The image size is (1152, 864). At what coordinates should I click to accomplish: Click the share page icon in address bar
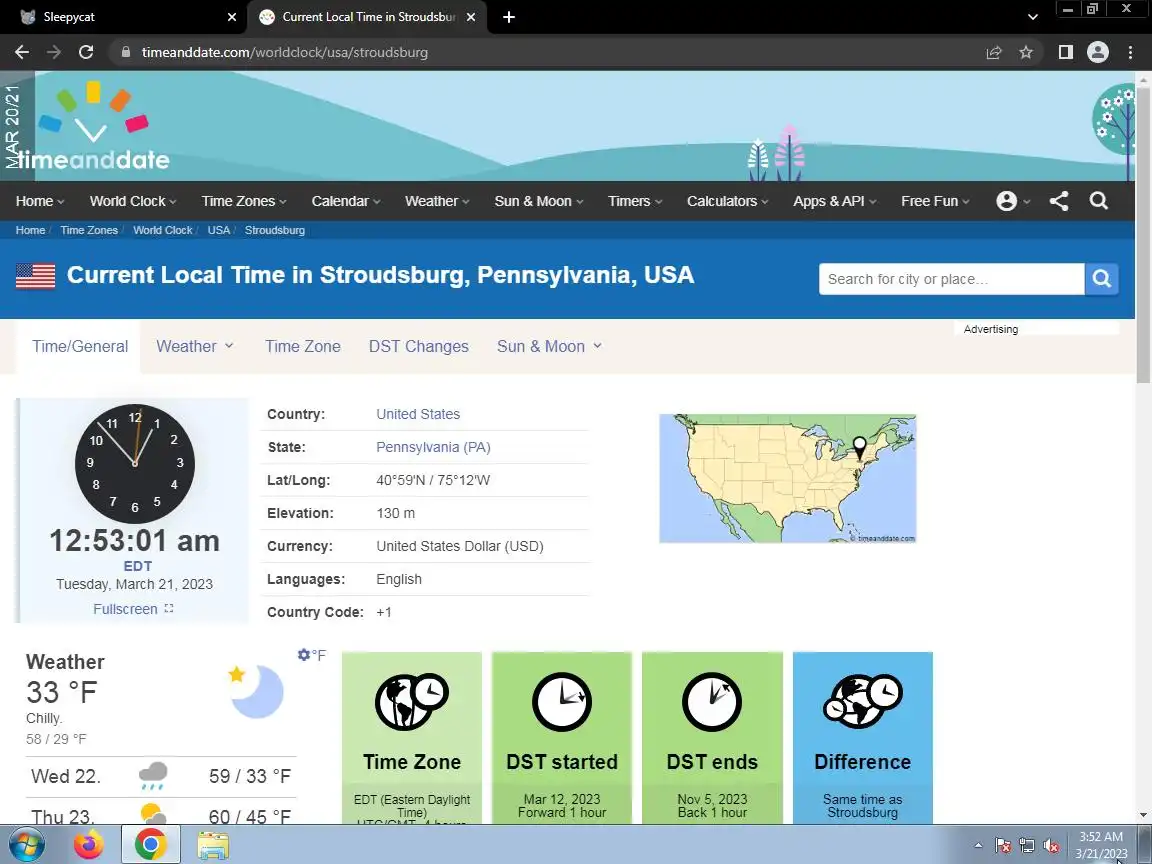pyautogui.click(x=993, y=52)
